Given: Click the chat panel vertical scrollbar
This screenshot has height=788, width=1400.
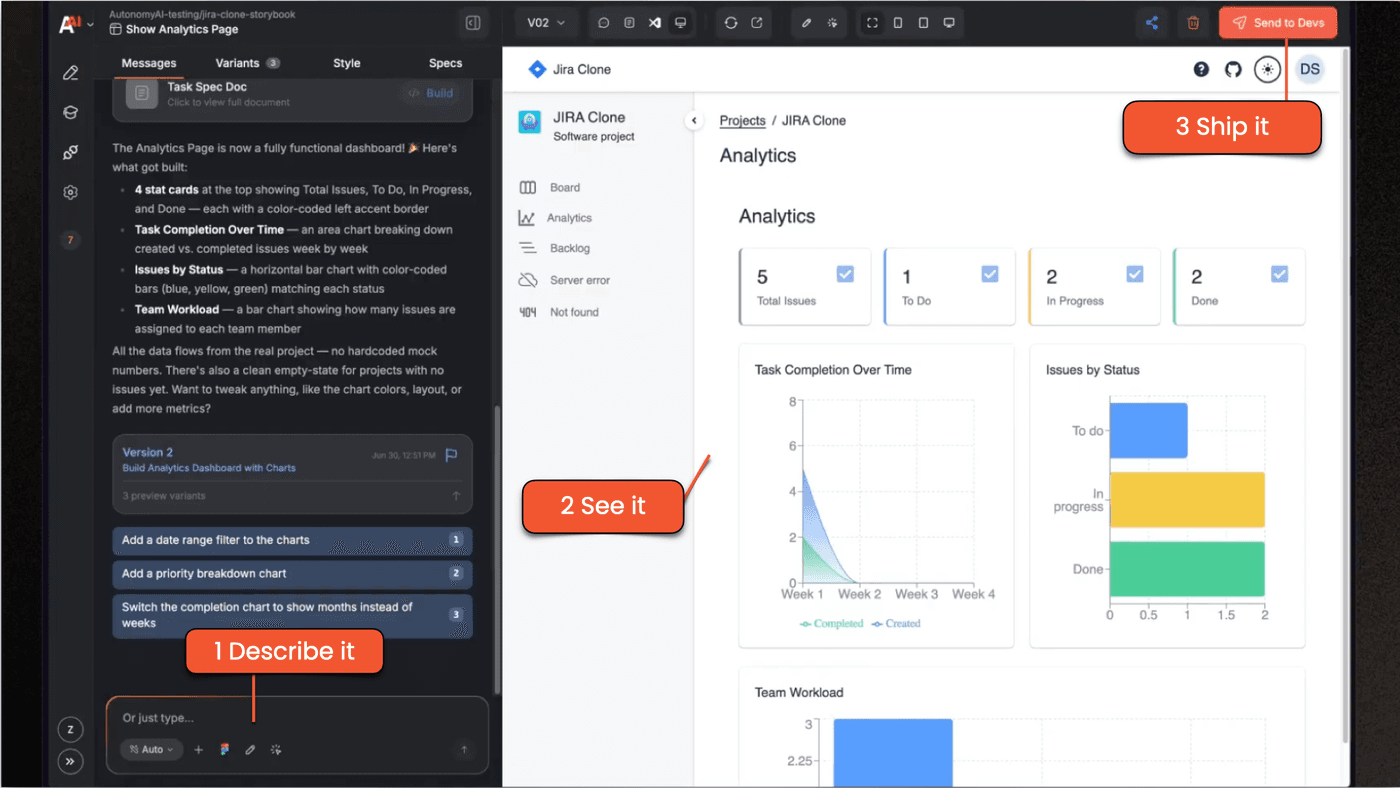Looking at the screenshot, I should pos(497,550).
